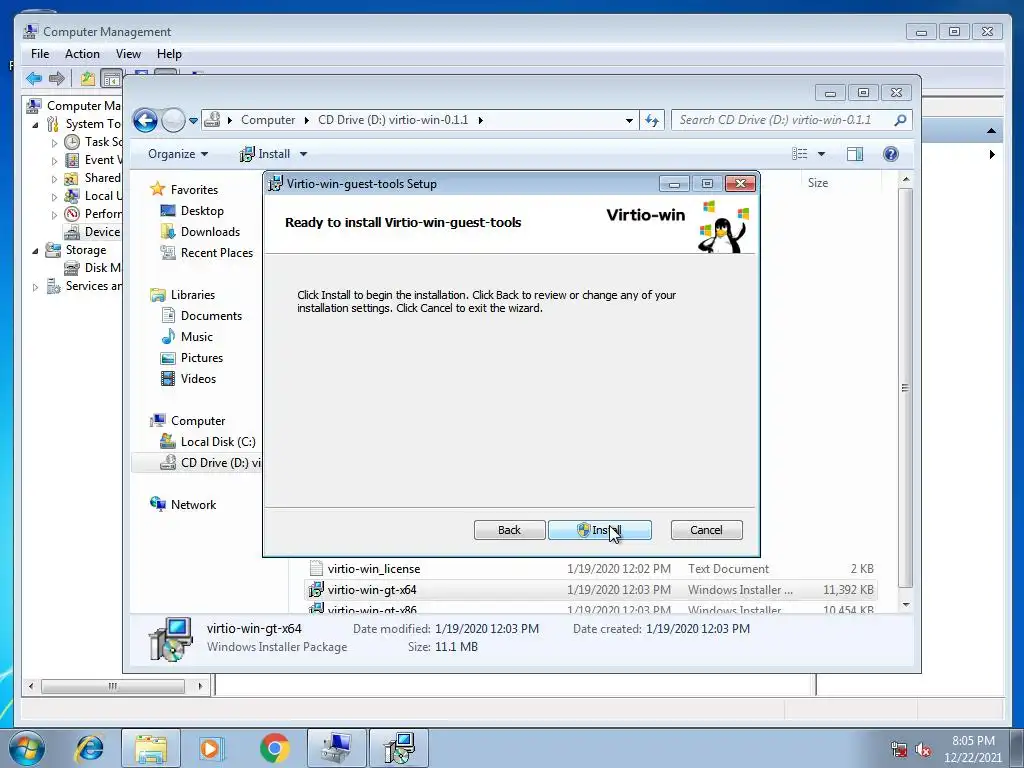
Task: Click Back in the Virtio-win setup dialog
Action: click(509, 530)
